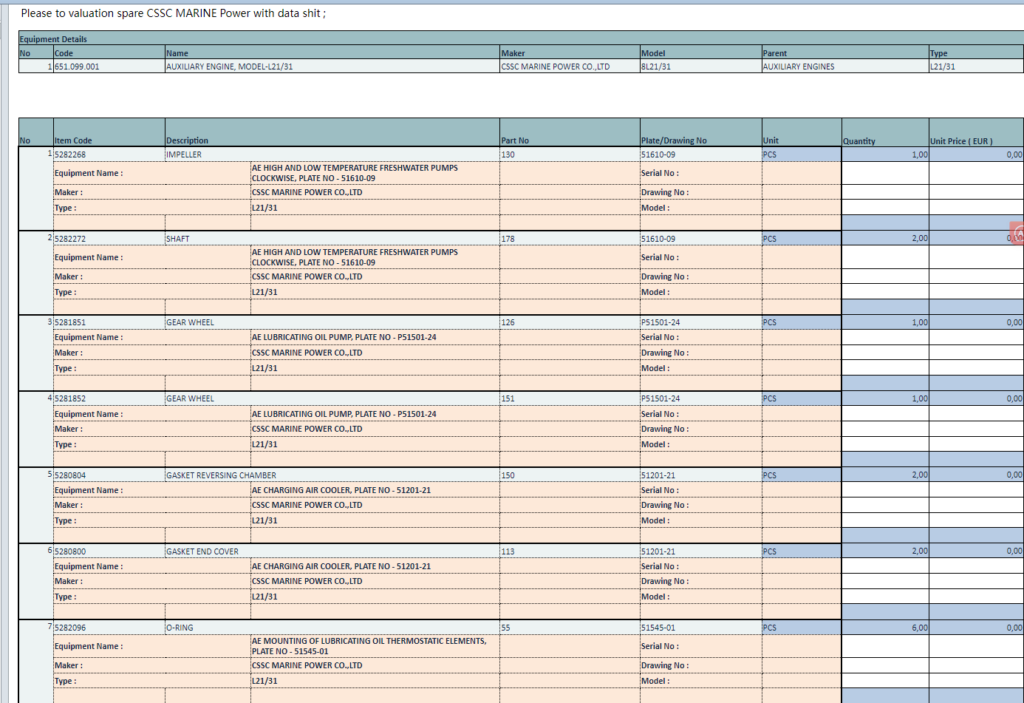Click plate number P51501-24 in the row of item 5281851
The image size is (1024, 703).
coord(701,323)
